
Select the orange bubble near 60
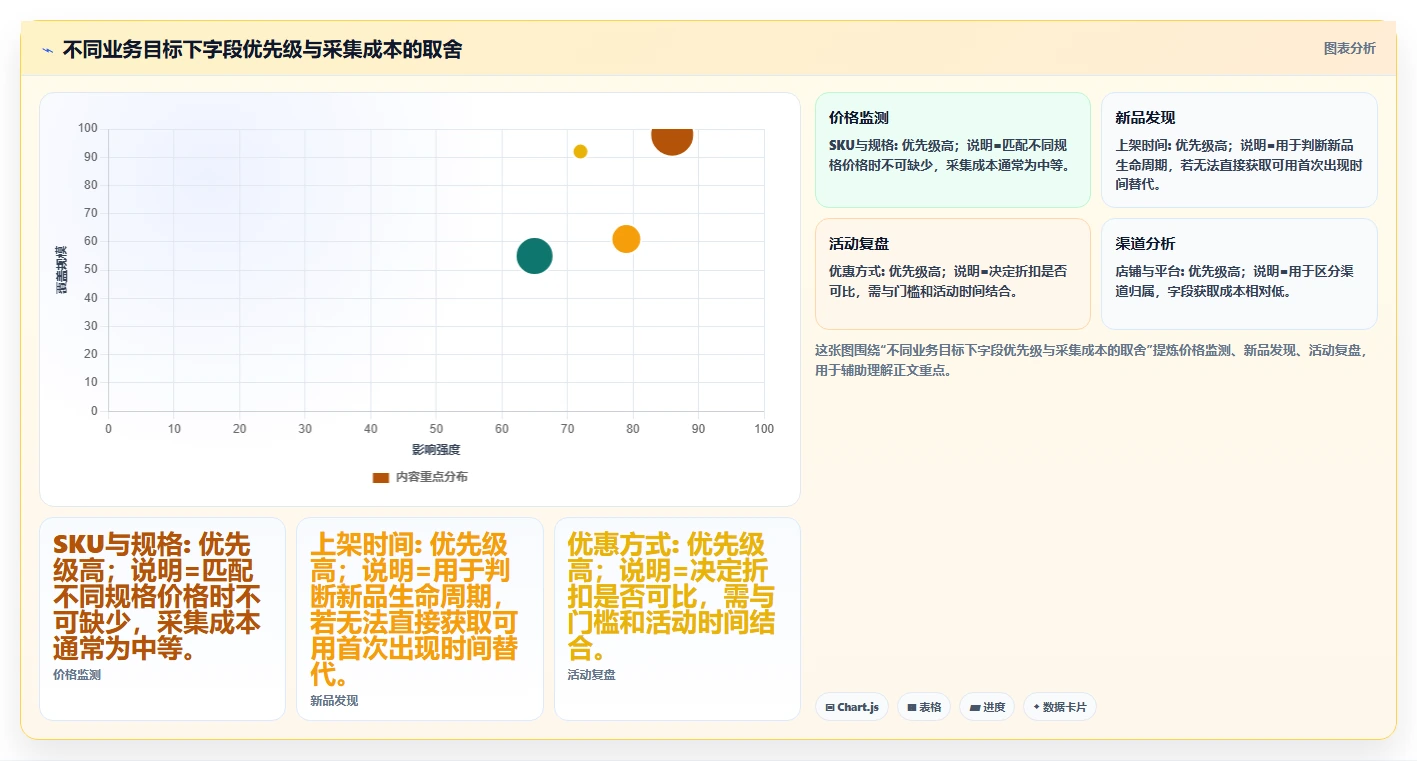pos(626,239)
